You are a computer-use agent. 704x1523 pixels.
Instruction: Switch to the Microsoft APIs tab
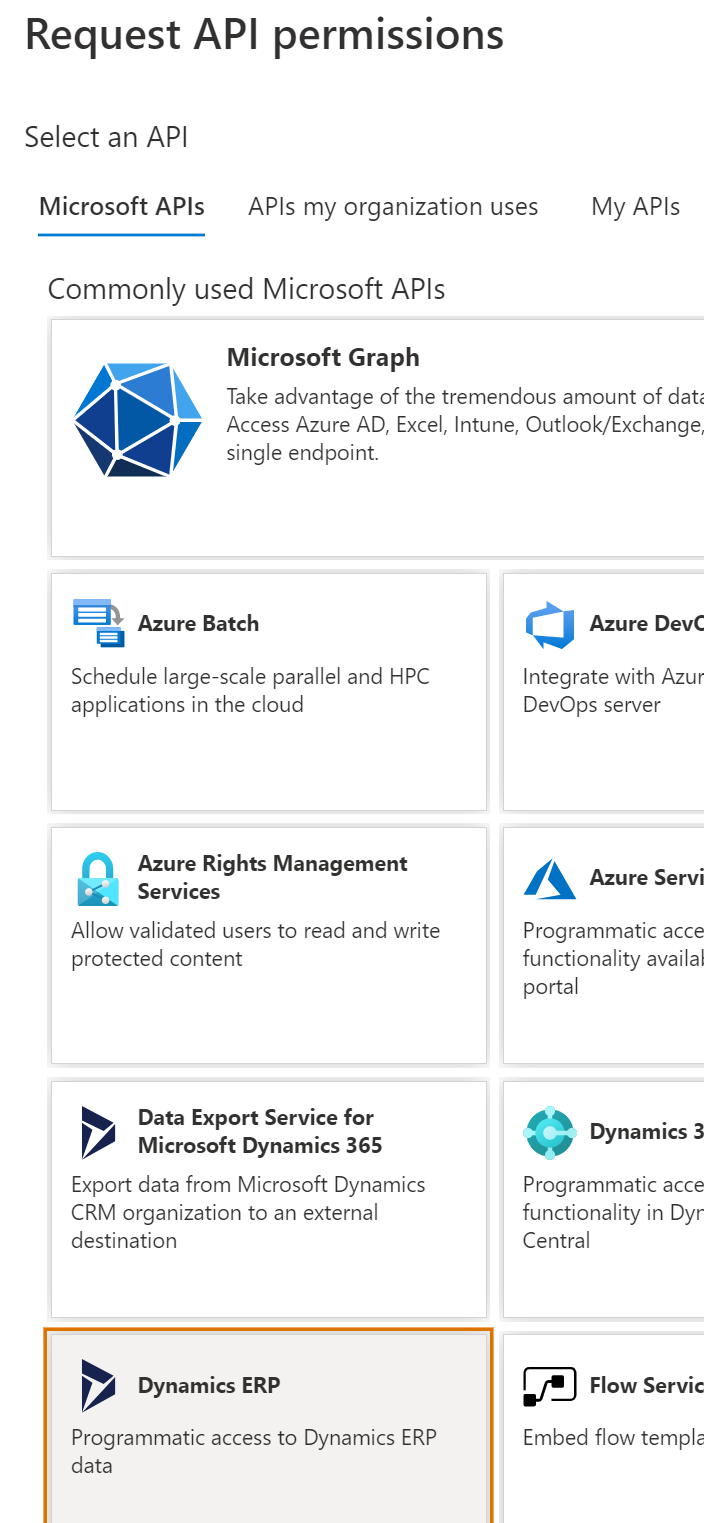pos(122,207)
